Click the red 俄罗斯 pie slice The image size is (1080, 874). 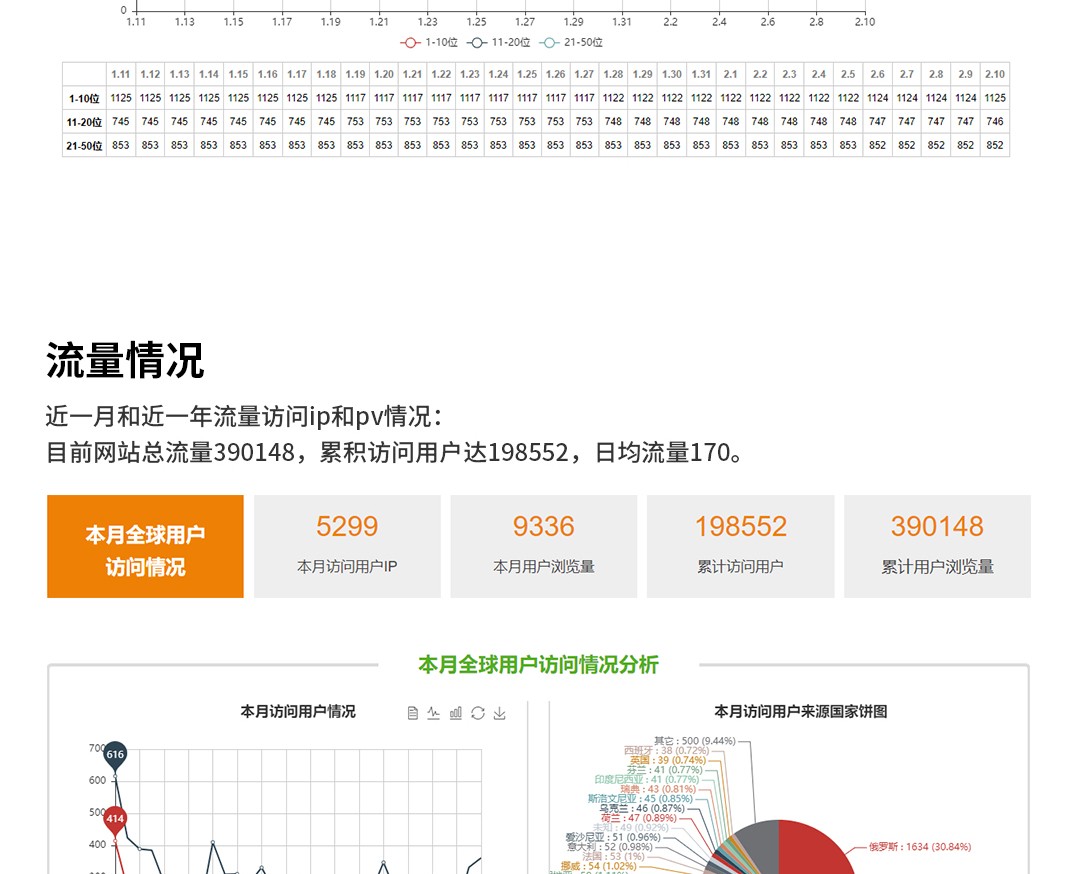pos(816,851)
